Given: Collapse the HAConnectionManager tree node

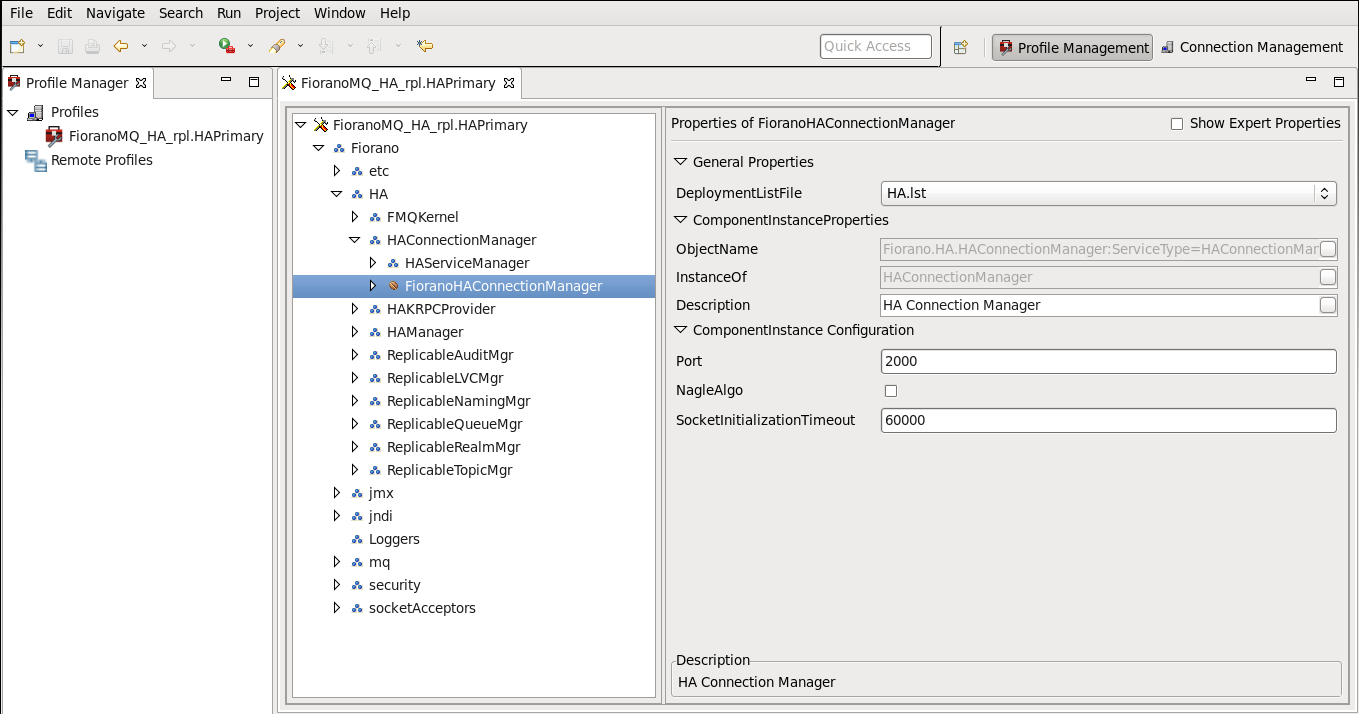Looking at the screenshot, I should [355, 240].
